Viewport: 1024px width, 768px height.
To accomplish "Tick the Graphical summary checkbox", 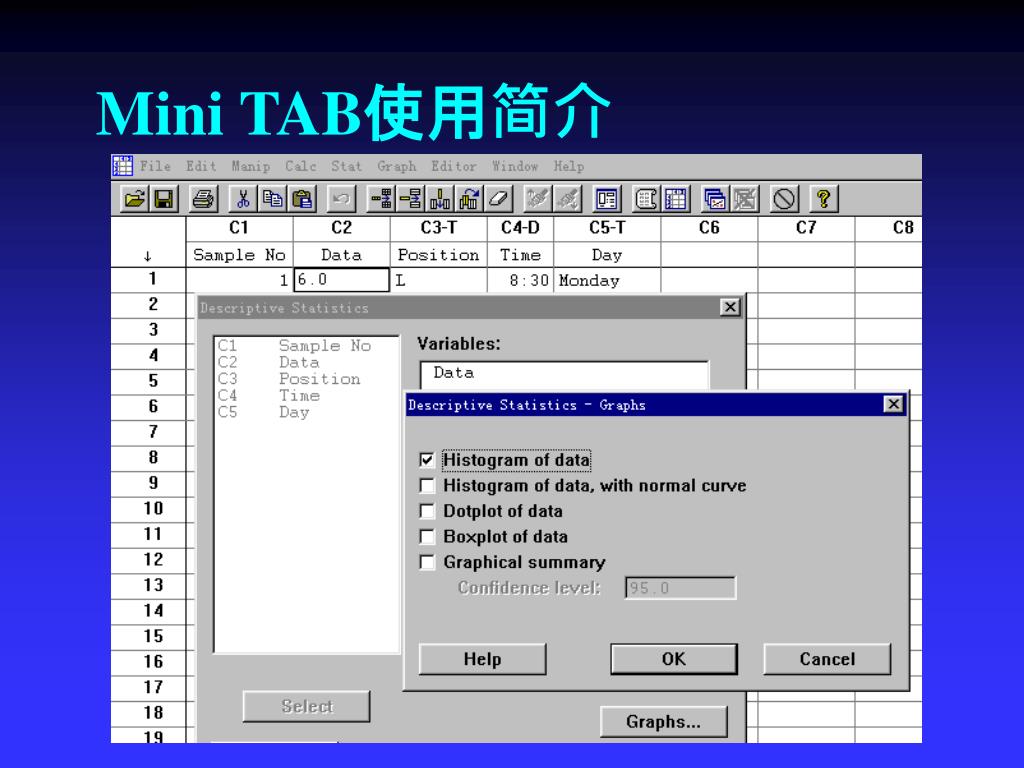I will [426, 562].
